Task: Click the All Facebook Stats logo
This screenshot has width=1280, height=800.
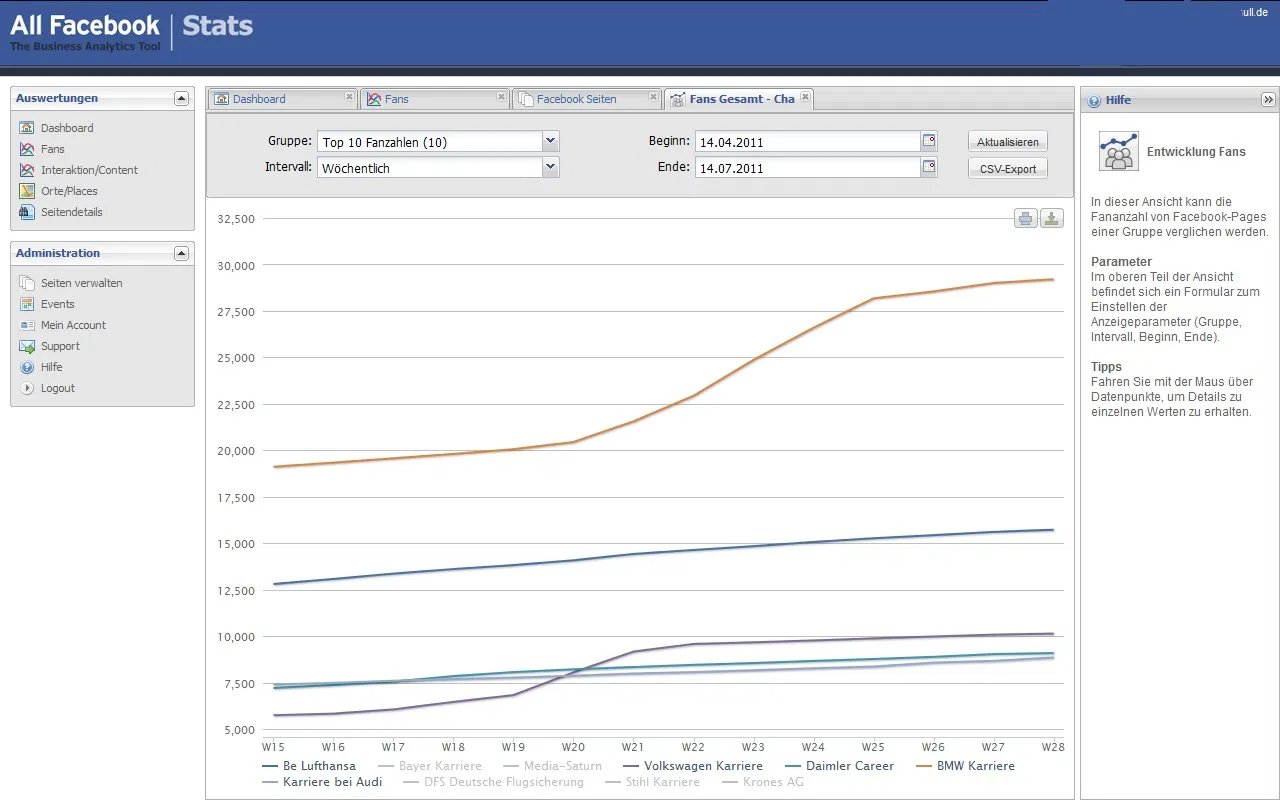Action: pos(131,32)
